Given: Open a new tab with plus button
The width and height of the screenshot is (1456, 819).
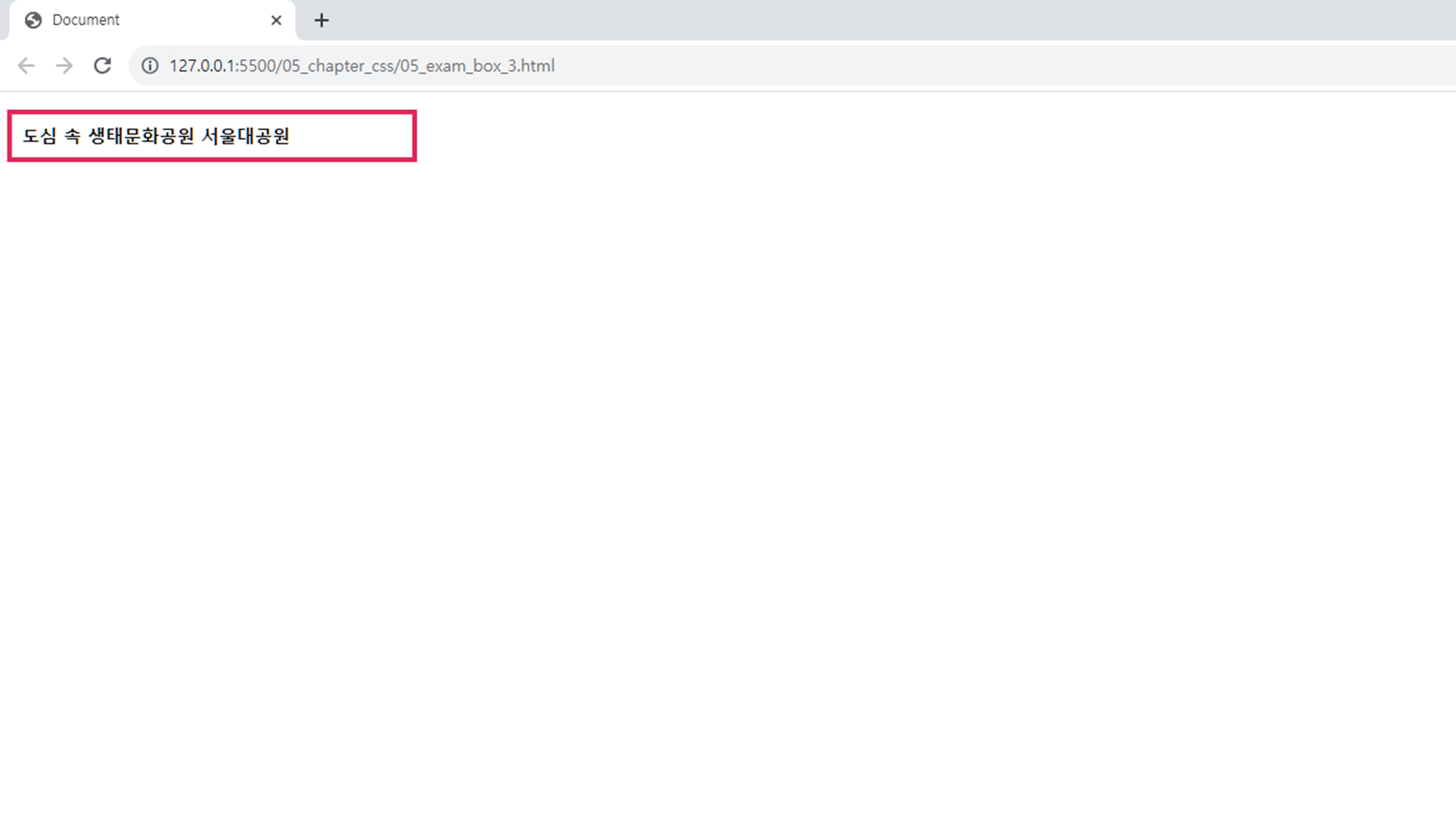Looking at the screenshot, I should click(322, 20).
